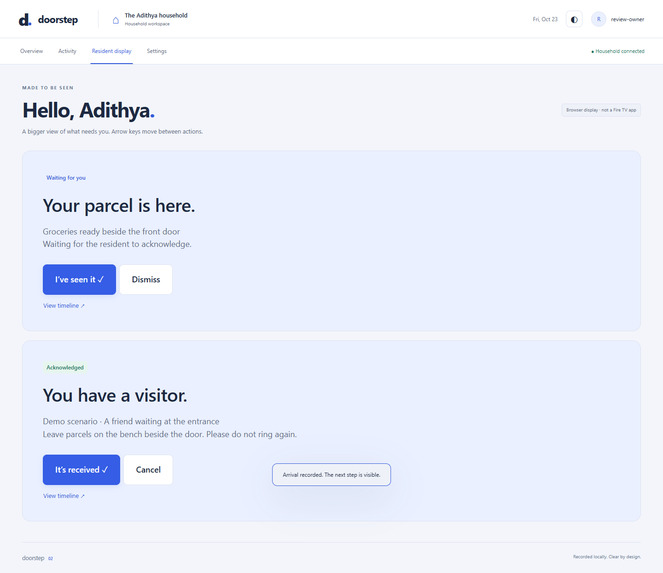Open View timeline under the visitor card
The height and width of the screenshot is (573, 663).
coord(64,496)
